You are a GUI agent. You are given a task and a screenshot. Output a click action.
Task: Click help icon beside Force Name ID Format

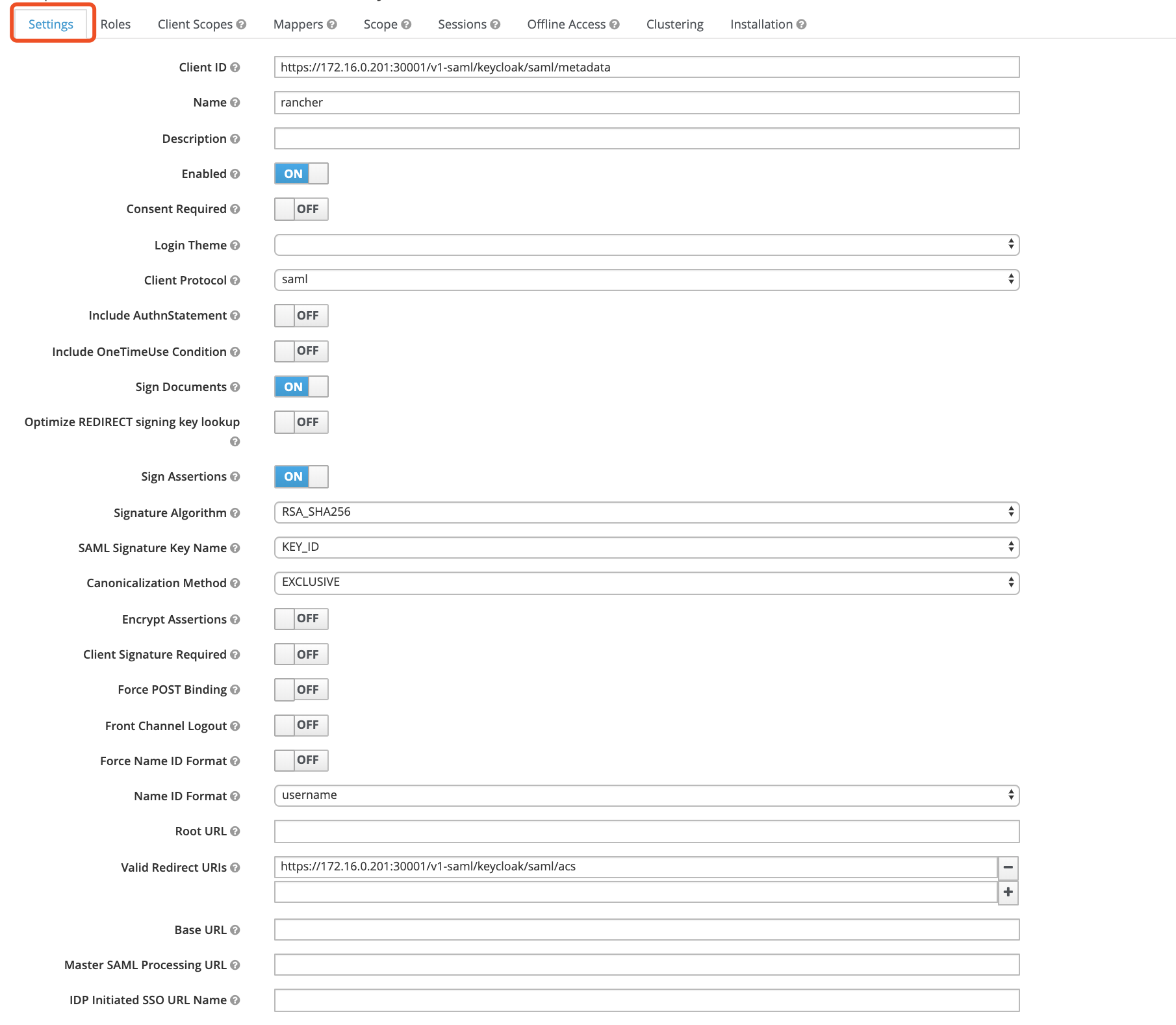235,761
